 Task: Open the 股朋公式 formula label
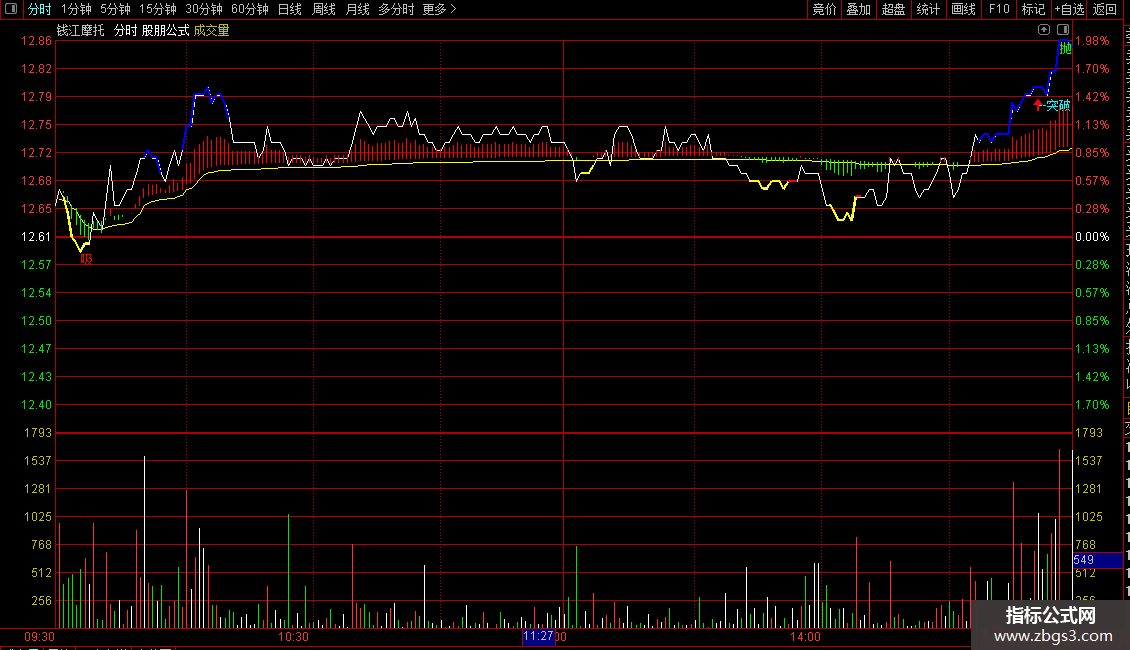(165, 30)
